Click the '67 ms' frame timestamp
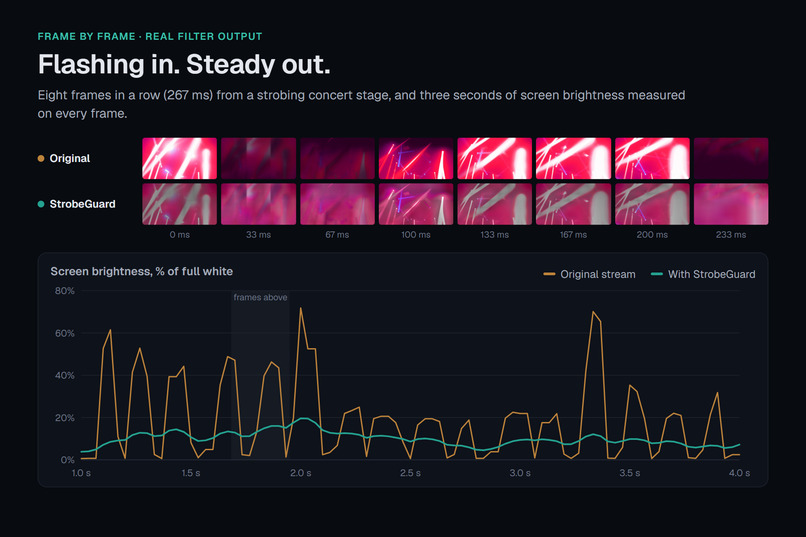The height and width of the screenshot is (537, 806). [x=337, y=235]
